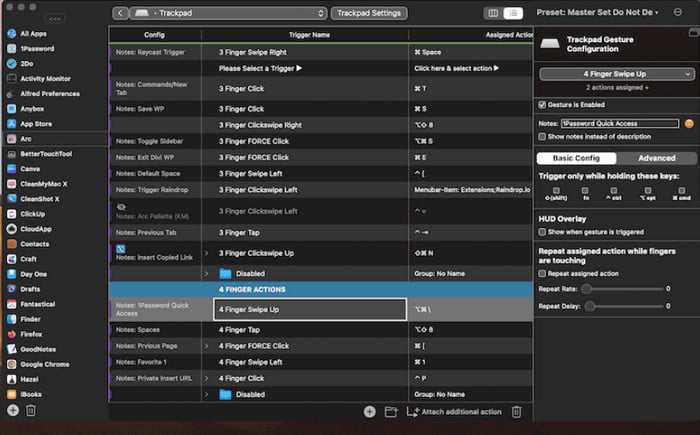Click Attach additional action
700x435 pixels.
point(454,412)
